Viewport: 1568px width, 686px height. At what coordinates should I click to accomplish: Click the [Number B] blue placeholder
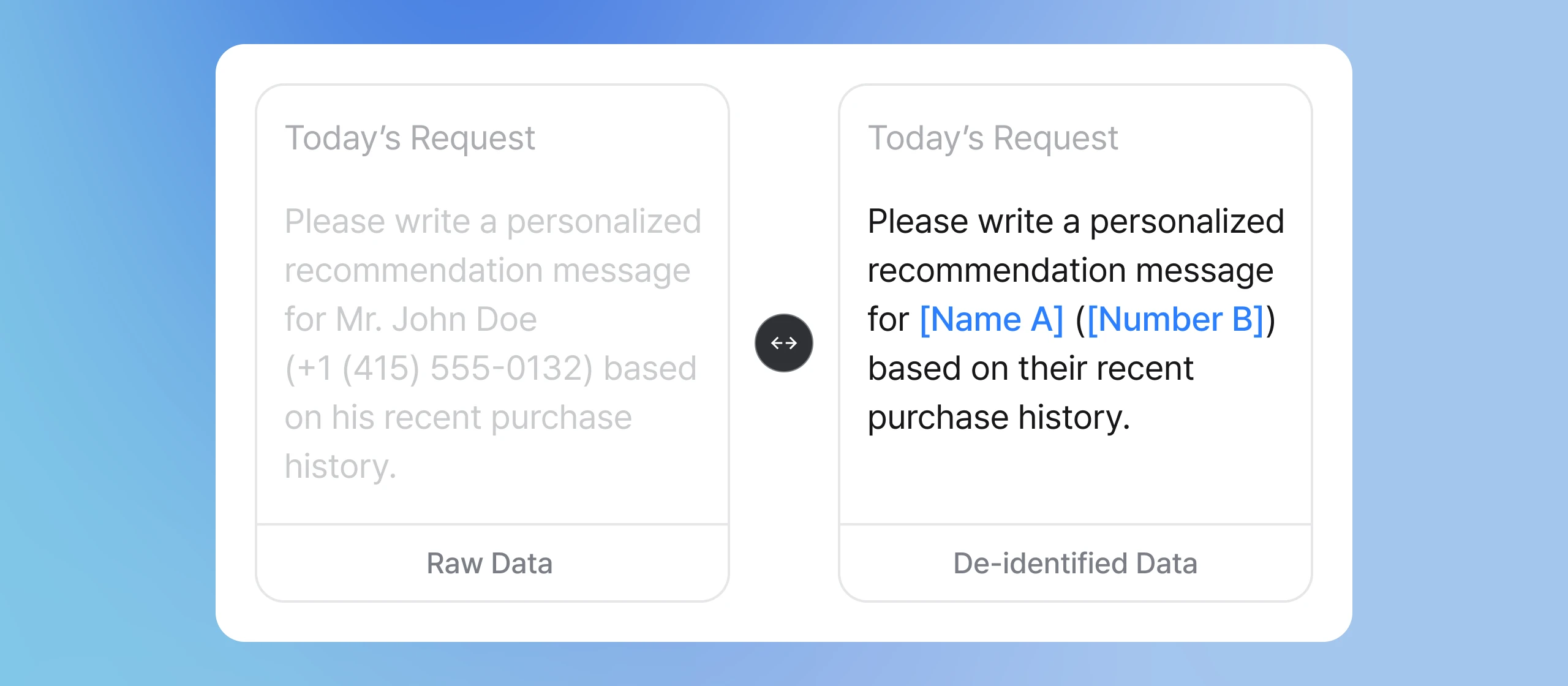1175,320
